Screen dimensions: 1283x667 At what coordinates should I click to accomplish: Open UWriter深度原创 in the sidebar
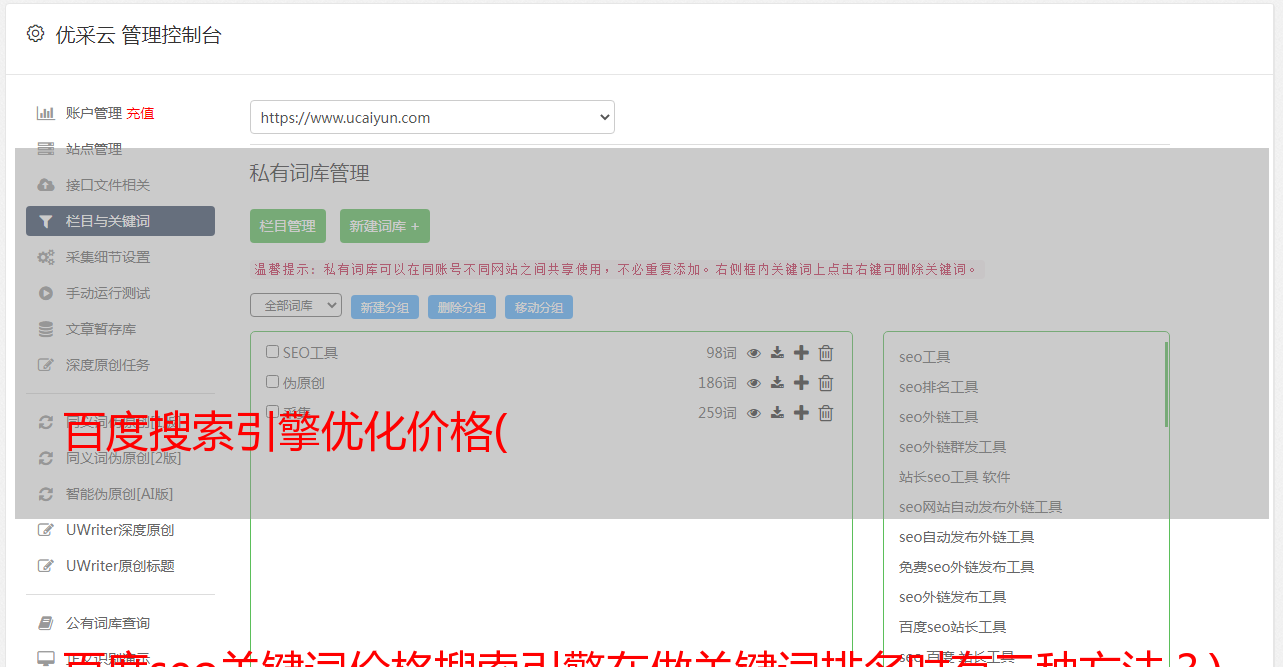(x=120, y=530)
